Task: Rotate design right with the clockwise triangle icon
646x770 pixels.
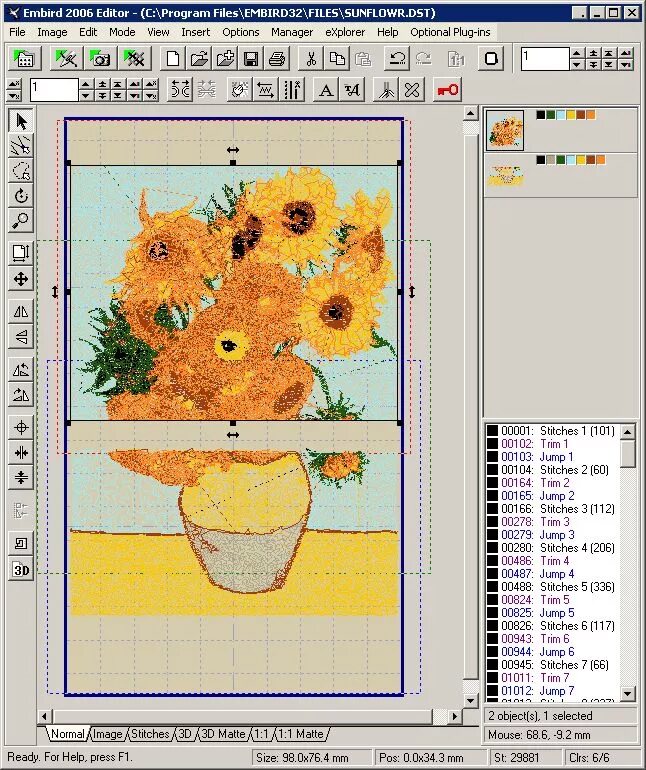Action: (21, 394)
